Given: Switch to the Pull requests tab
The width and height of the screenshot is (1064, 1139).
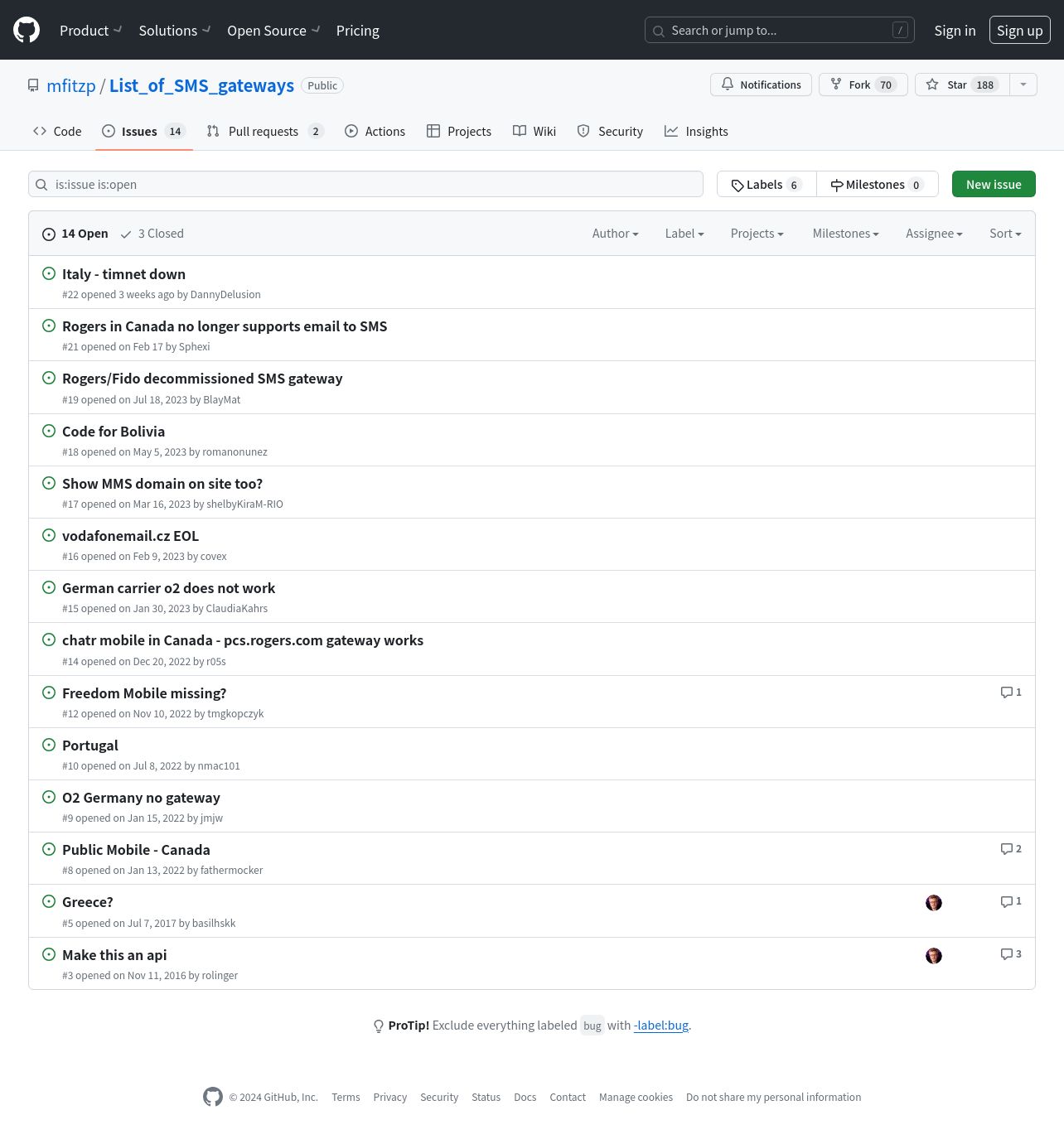Looking at the screenshot, I should tap(264, 131).
